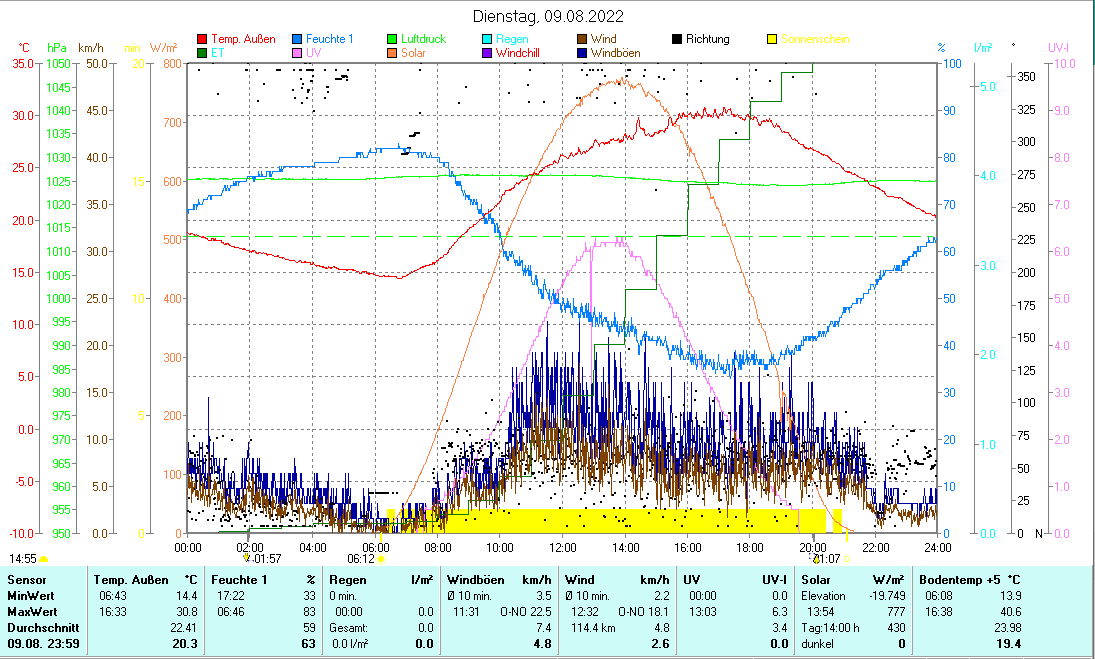Click the current ground temperature 19.4

pos(1008,644)
